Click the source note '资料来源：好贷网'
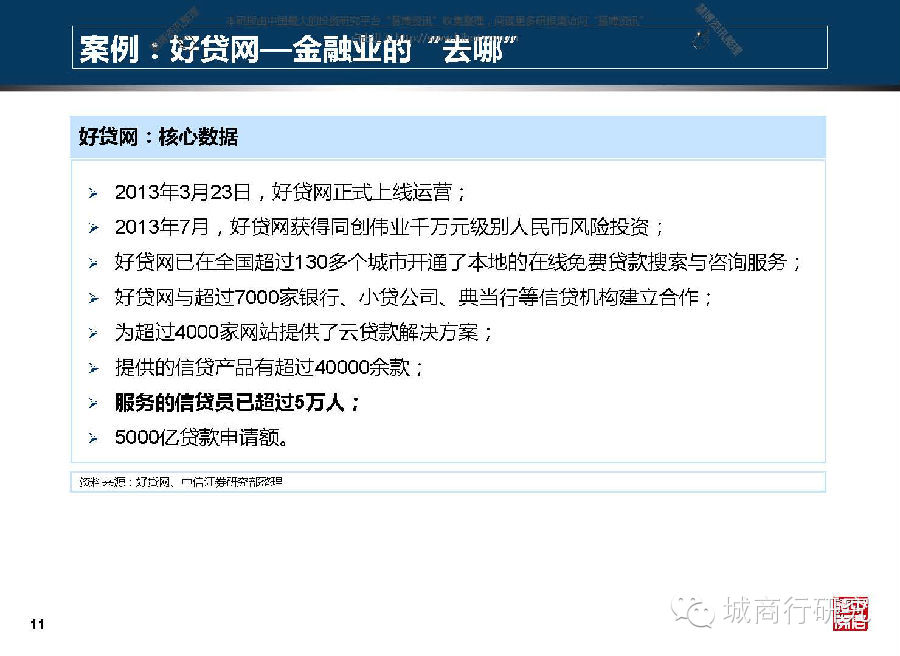The width and height of the screenshot is (900, 656). tap(181, 482)
